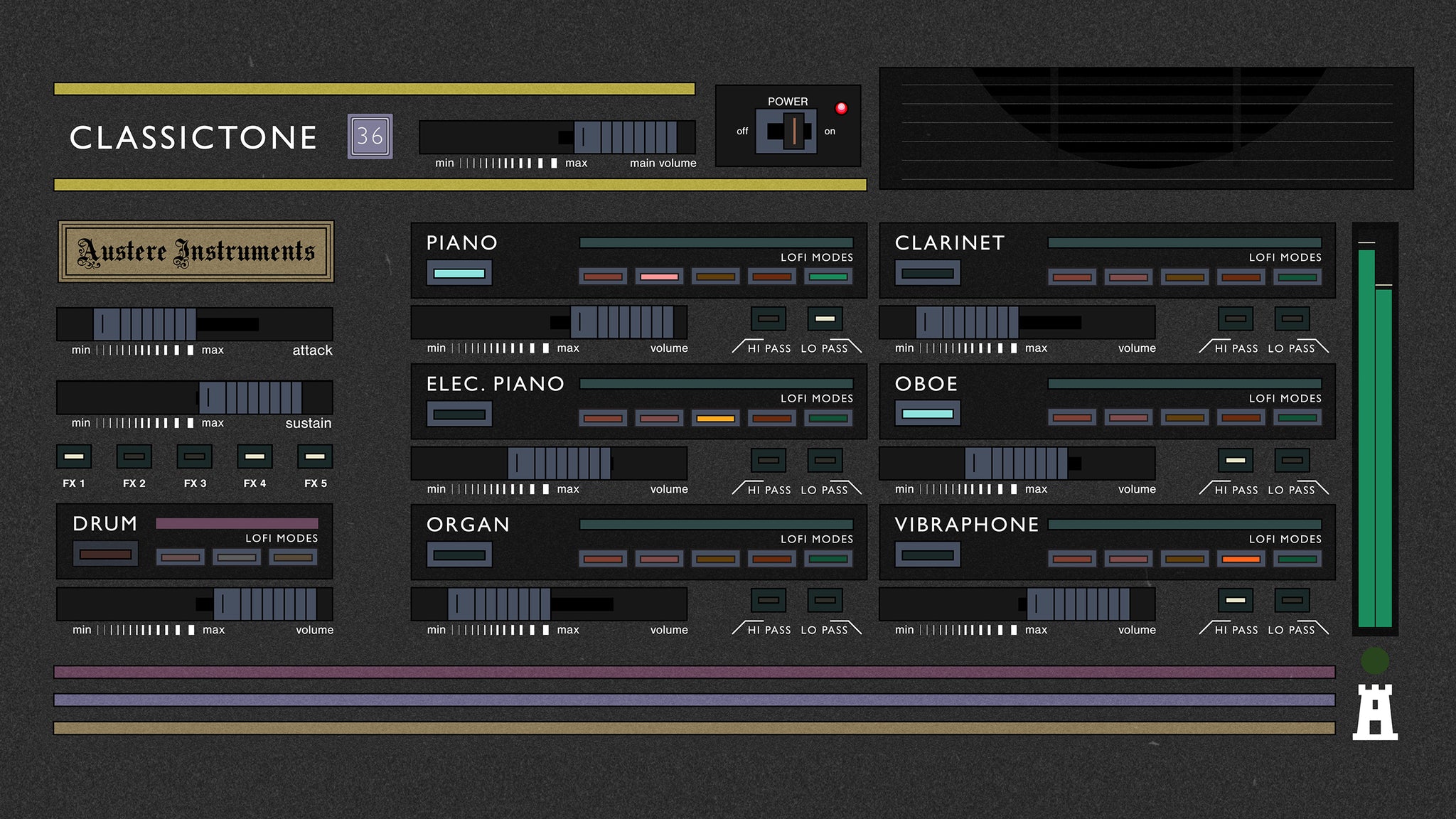Image resolution: width=1456 pixels, height=819 pixels.
Task: Toggle Piano instrument on/off button
Action: coord(459,273)
